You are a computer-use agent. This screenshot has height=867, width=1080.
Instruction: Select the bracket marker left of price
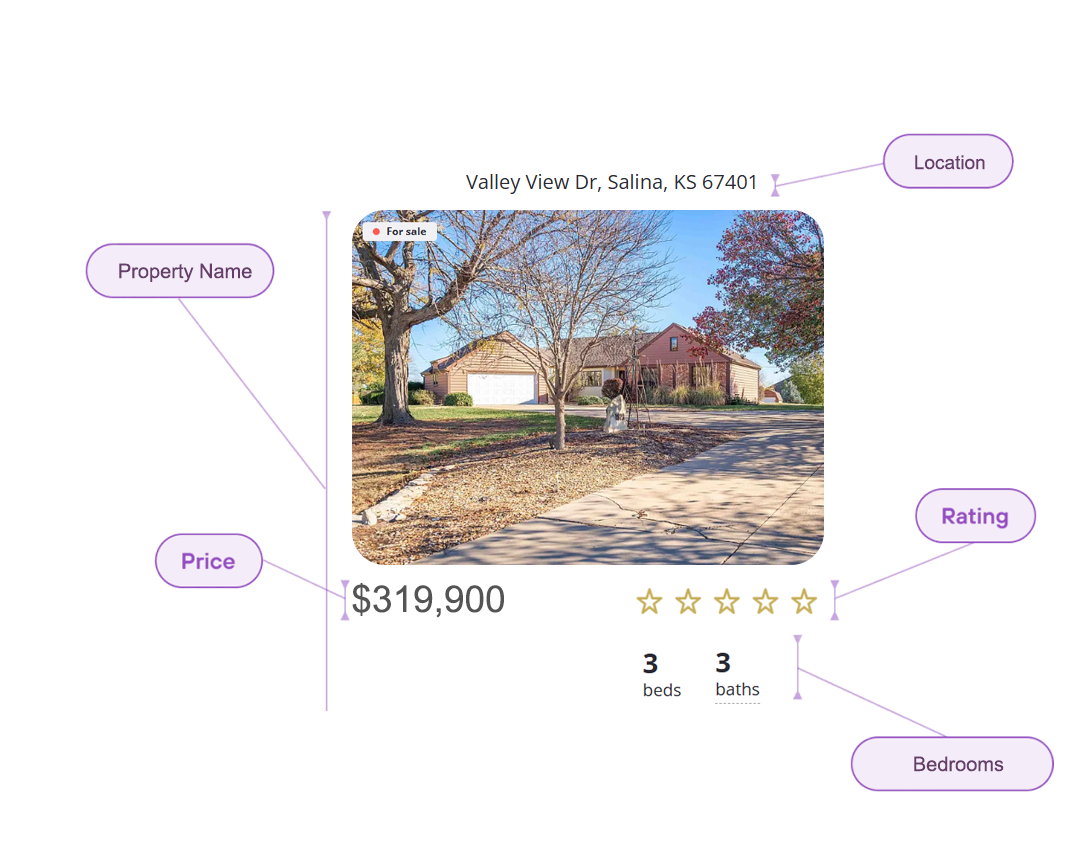click(345, 600)
